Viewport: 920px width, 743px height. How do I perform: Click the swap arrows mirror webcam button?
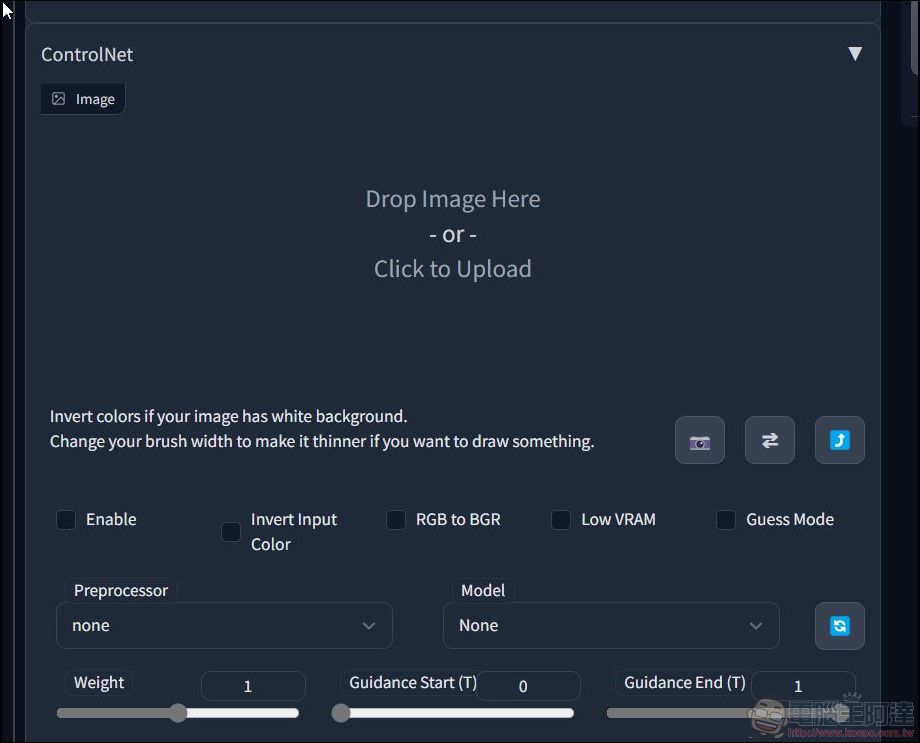770,440
